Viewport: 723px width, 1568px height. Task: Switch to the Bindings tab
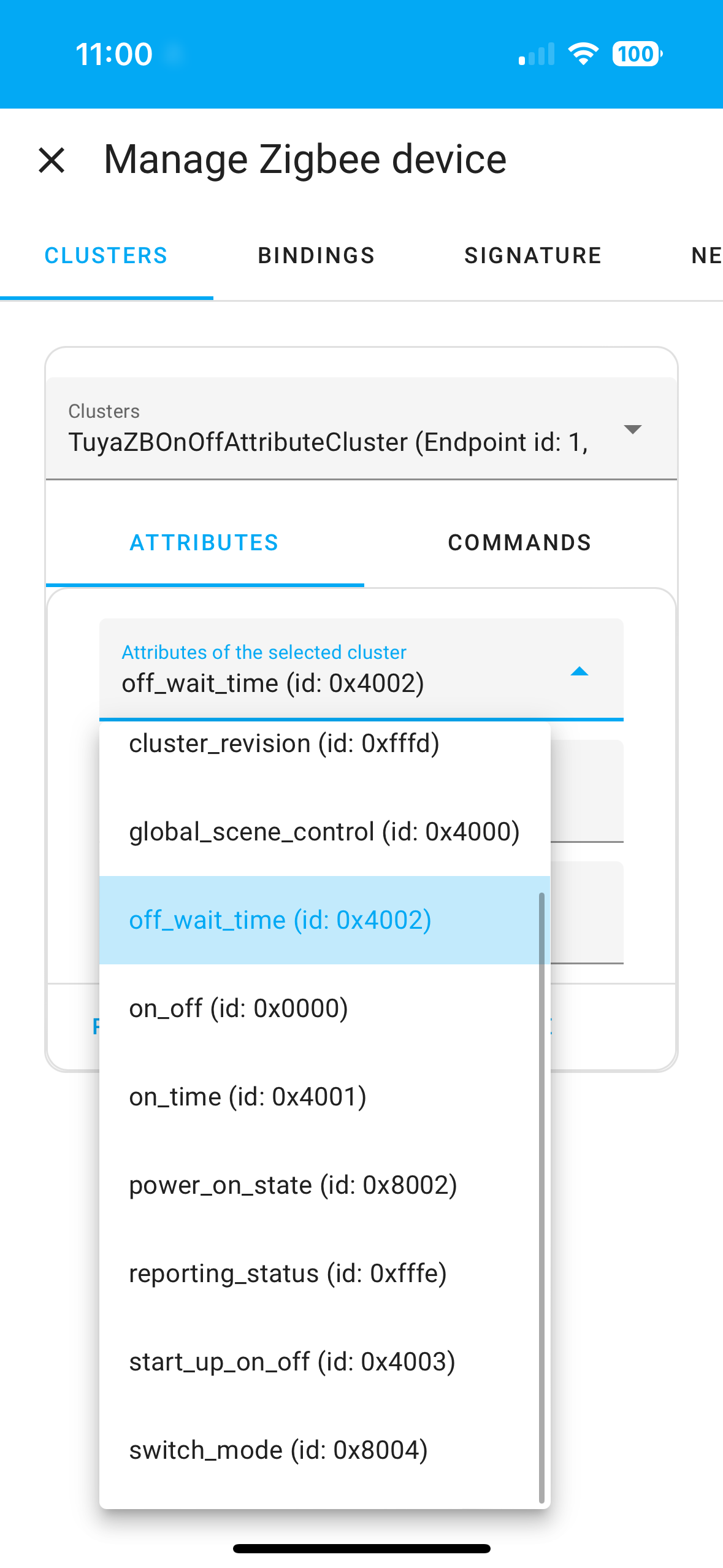tap(316, 256)
